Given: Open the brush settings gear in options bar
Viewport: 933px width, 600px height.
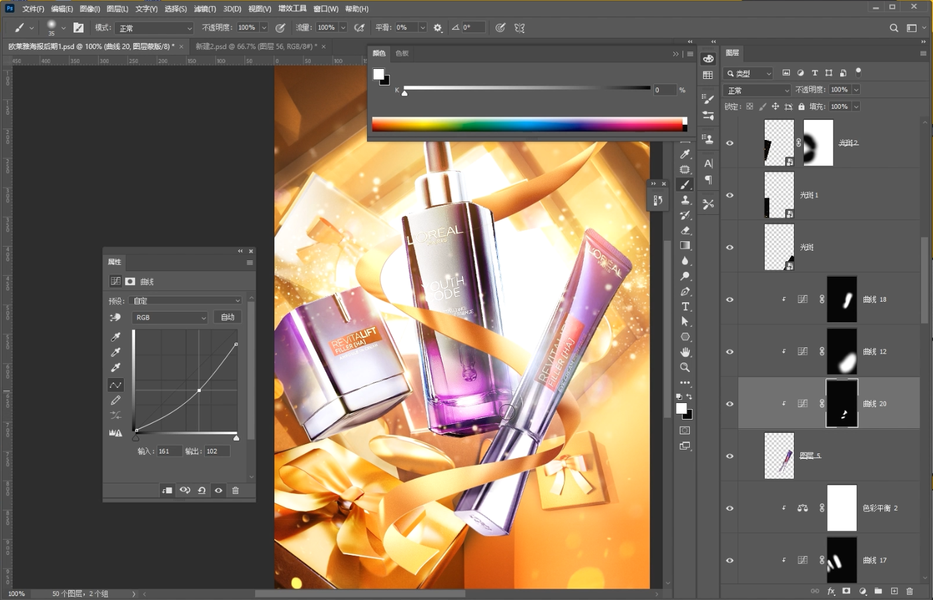Looking at the screenshot, I should (438, 28).
